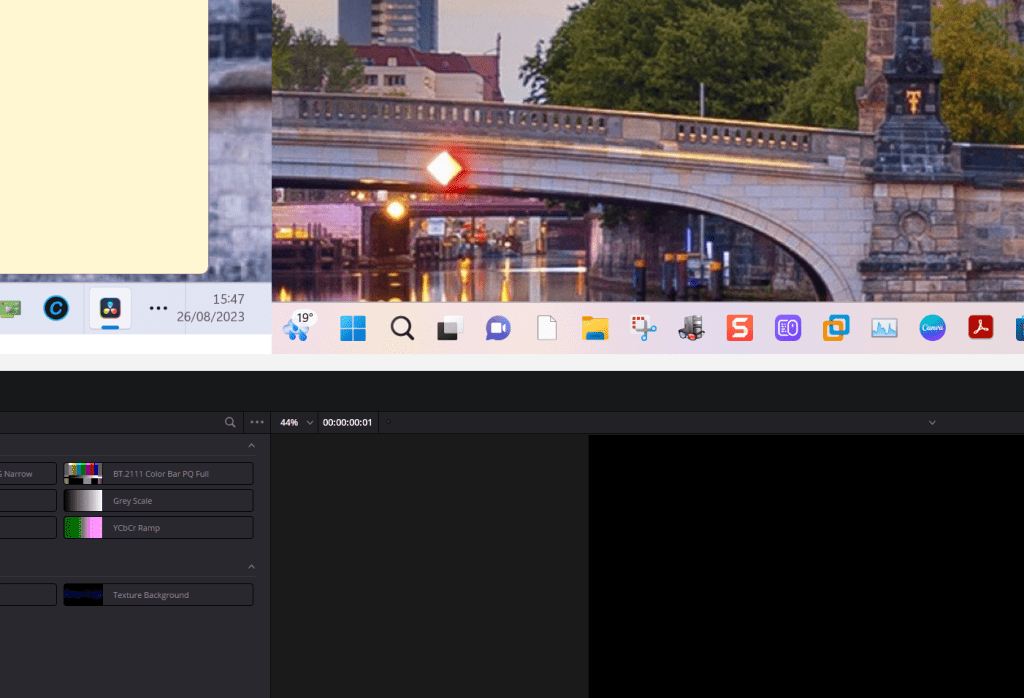Launch the red Snagit S icon
The image size is (1024, 698).
[x=740, y=328]
